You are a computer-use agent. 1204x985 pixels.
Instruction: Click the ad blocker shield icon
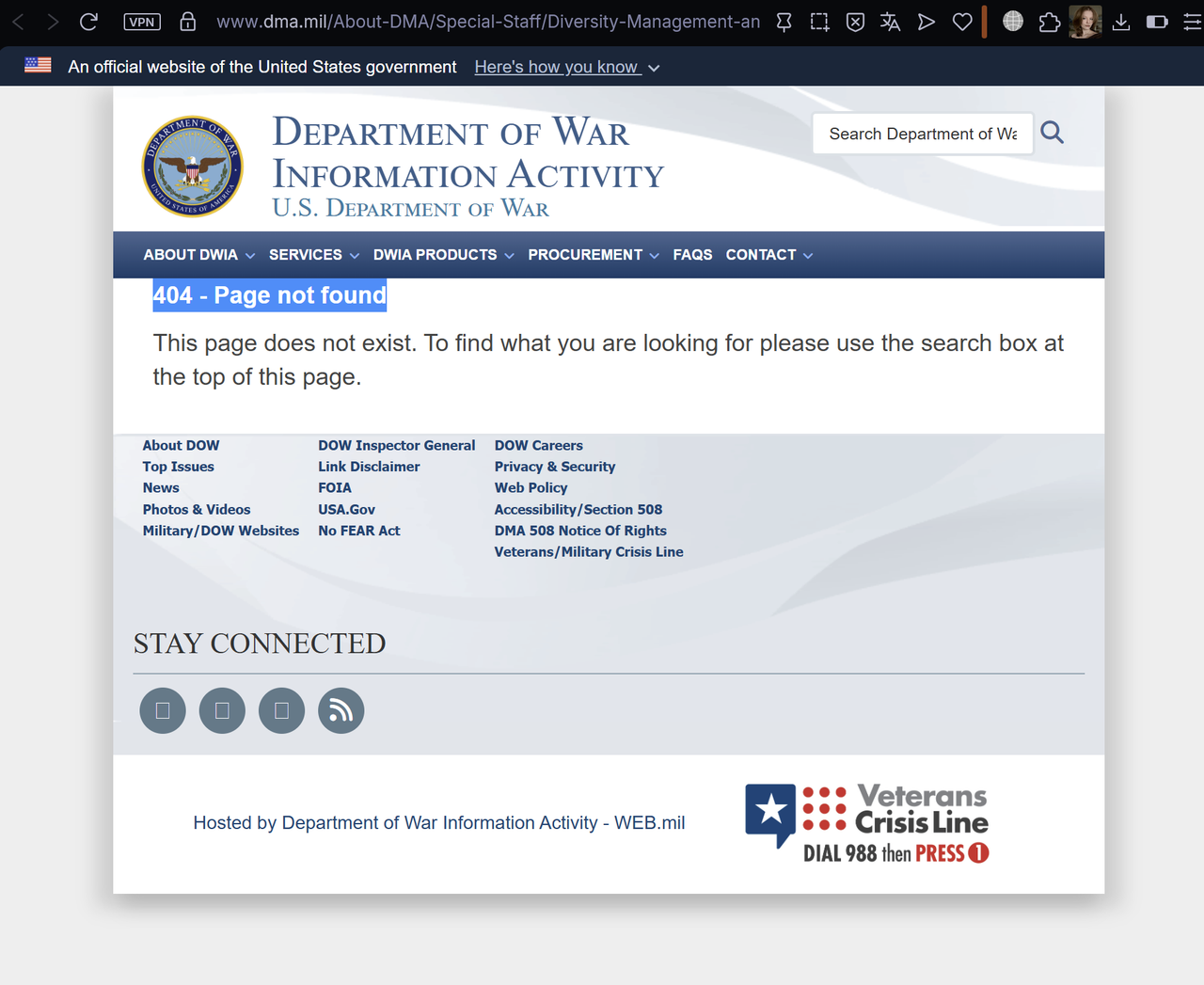click(855, 22)
